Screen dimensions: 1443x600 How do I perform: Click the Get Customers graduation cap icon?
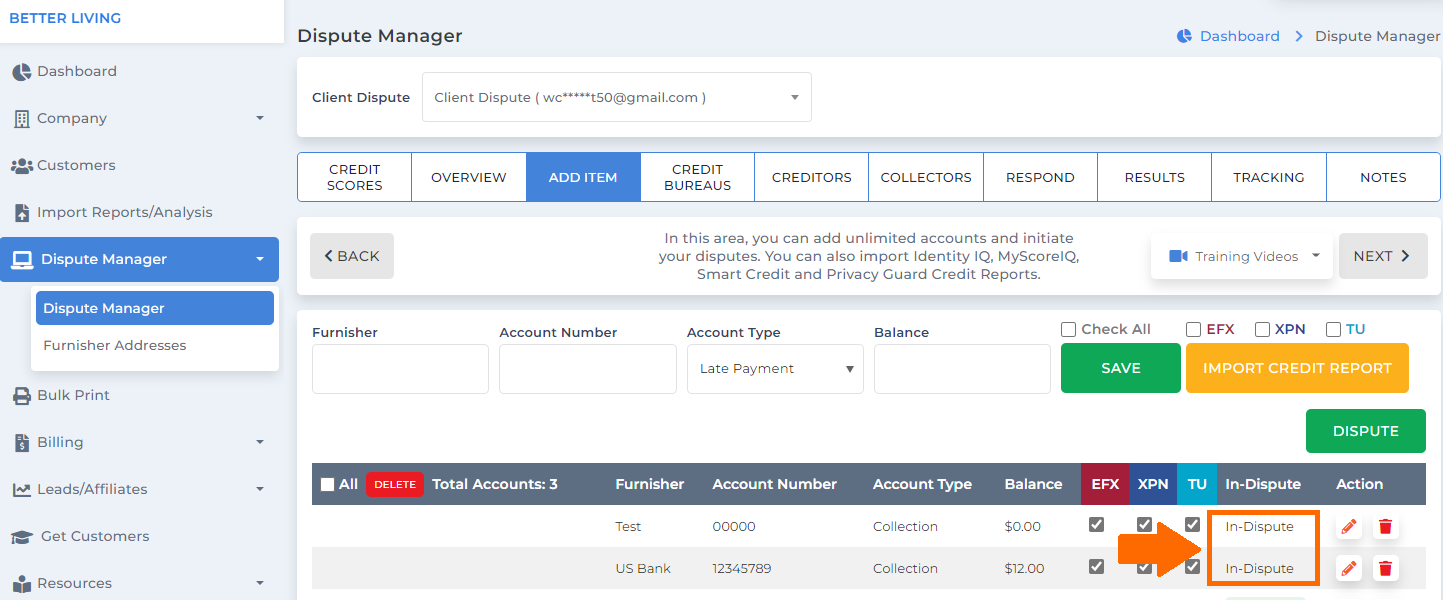coord(22,537)
